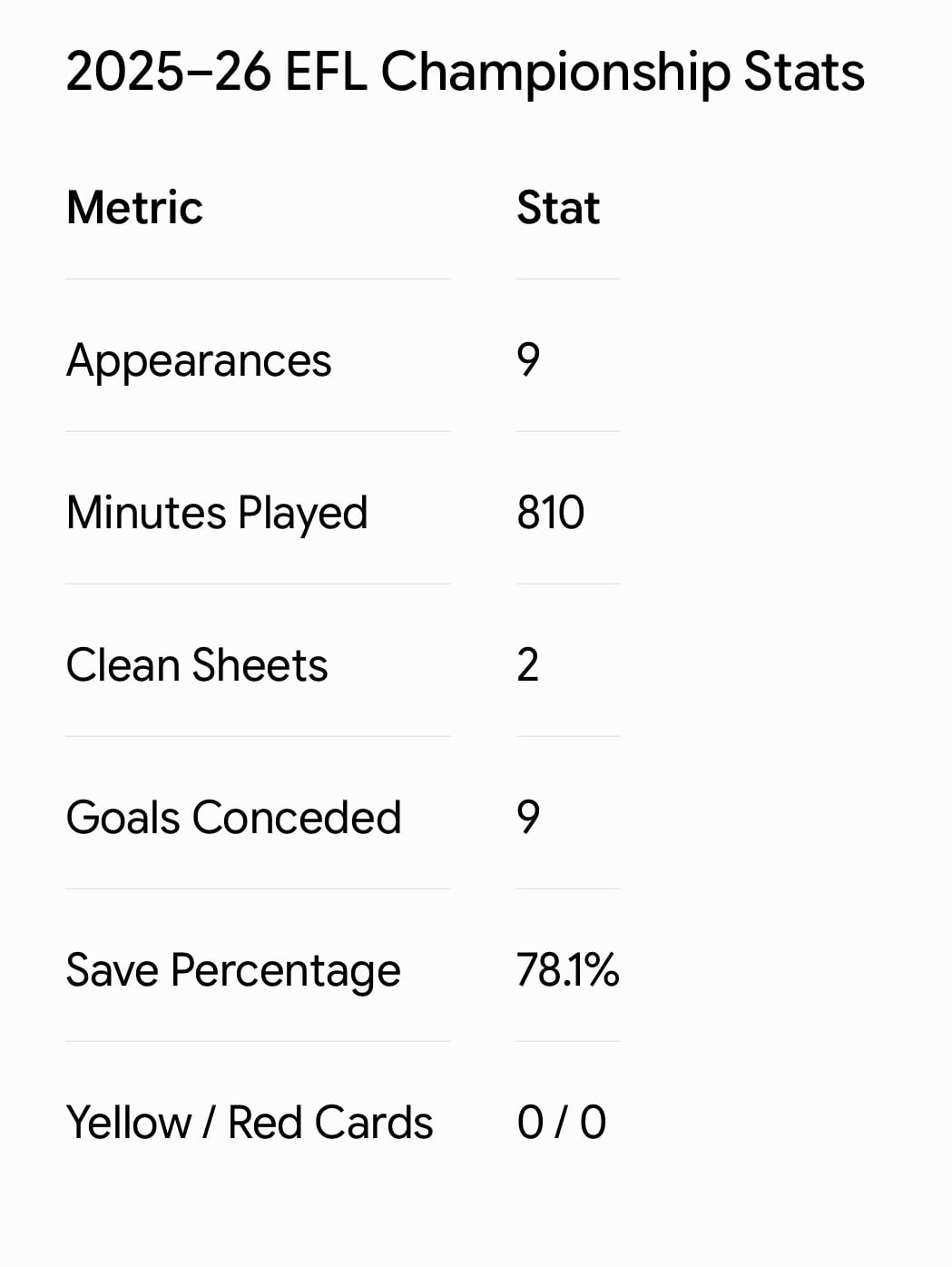Select the 0 / 0 cards value
Viewport: 952px width, 1267px height.
tap(562, 1123)
